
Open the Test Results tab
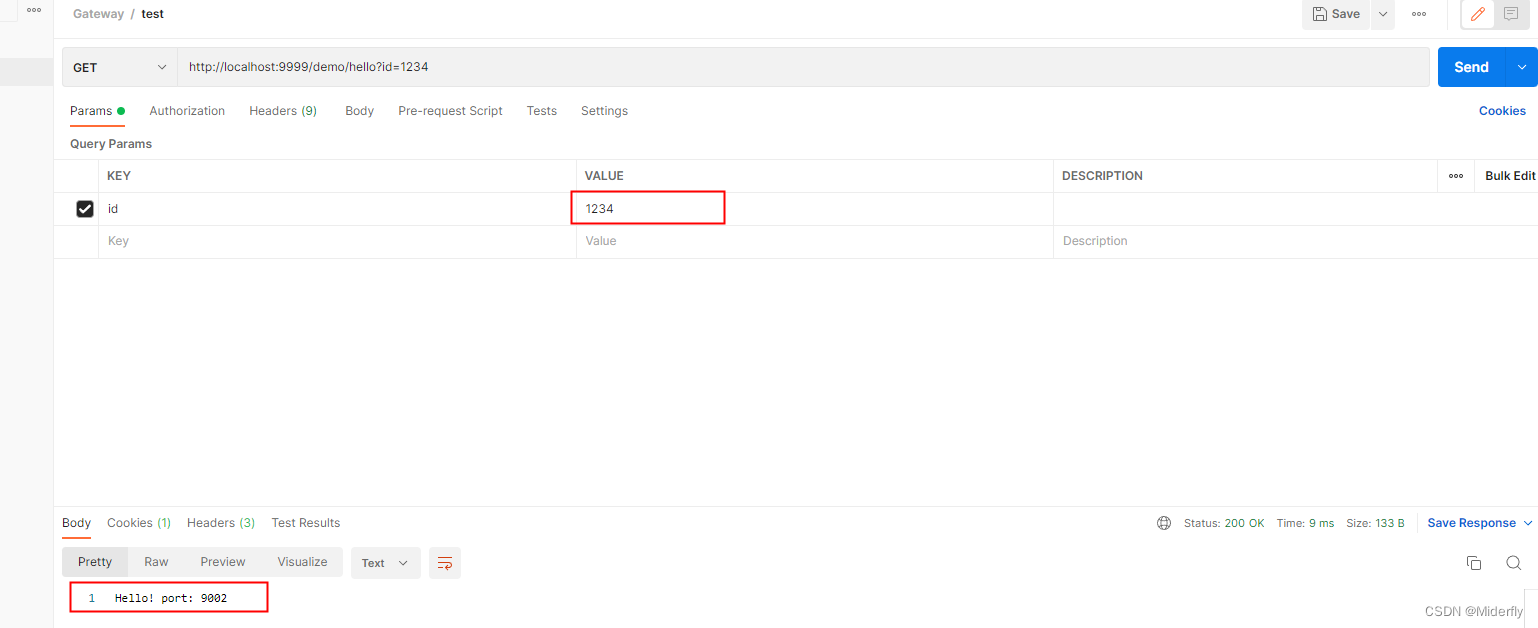tap(306, 523)
